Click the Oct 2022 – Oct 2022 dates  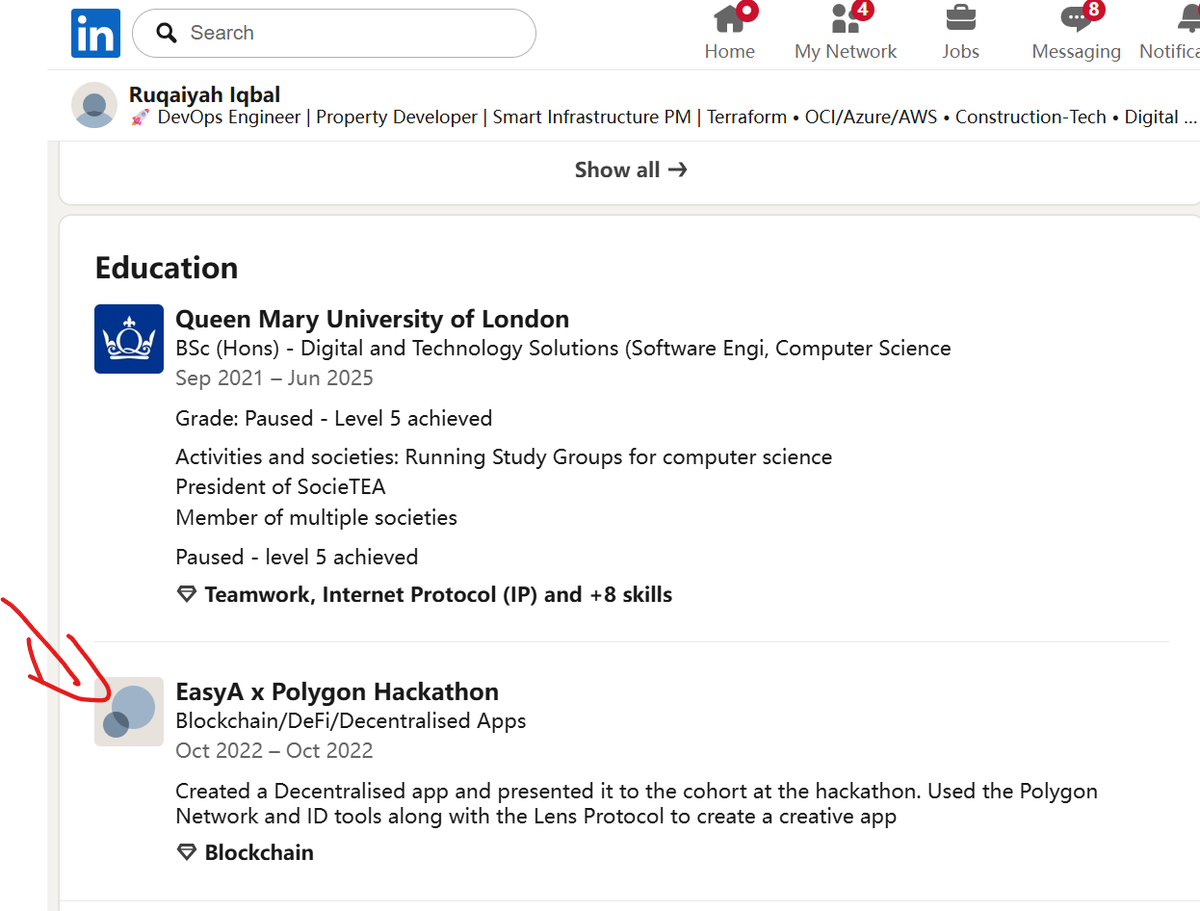pyautogui.click(x=274, y=751)
